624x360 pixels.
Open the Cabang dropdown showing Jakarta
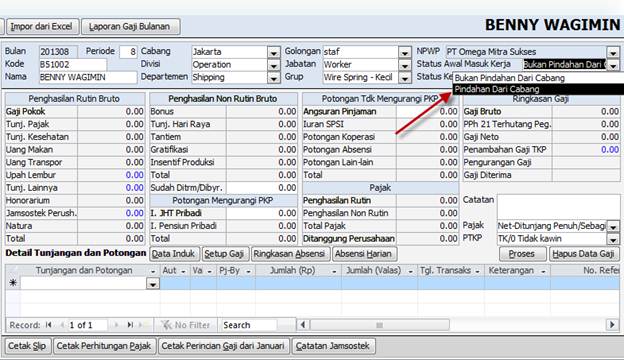point(273,52)
